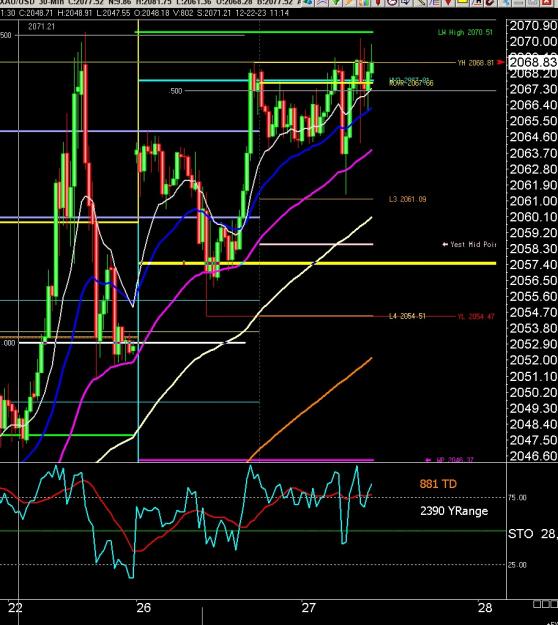Select the 25.00 stochastic level label
Viewport: 558px width, 625px height.
[x=517, y=565]
